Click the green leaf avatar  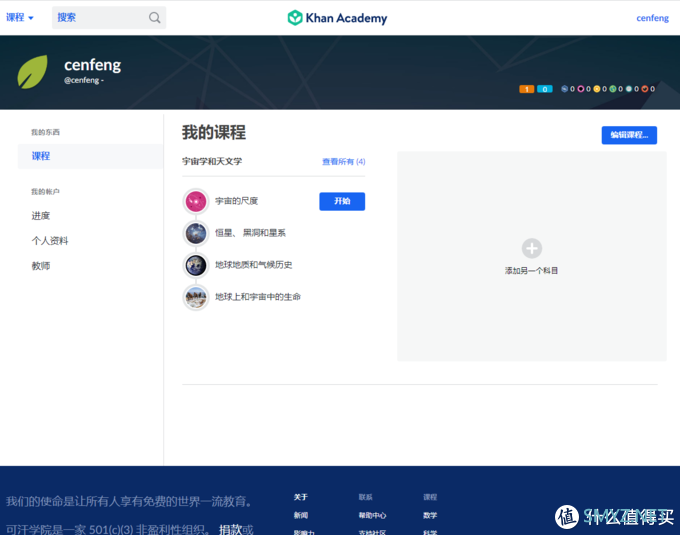pos(32,72)
